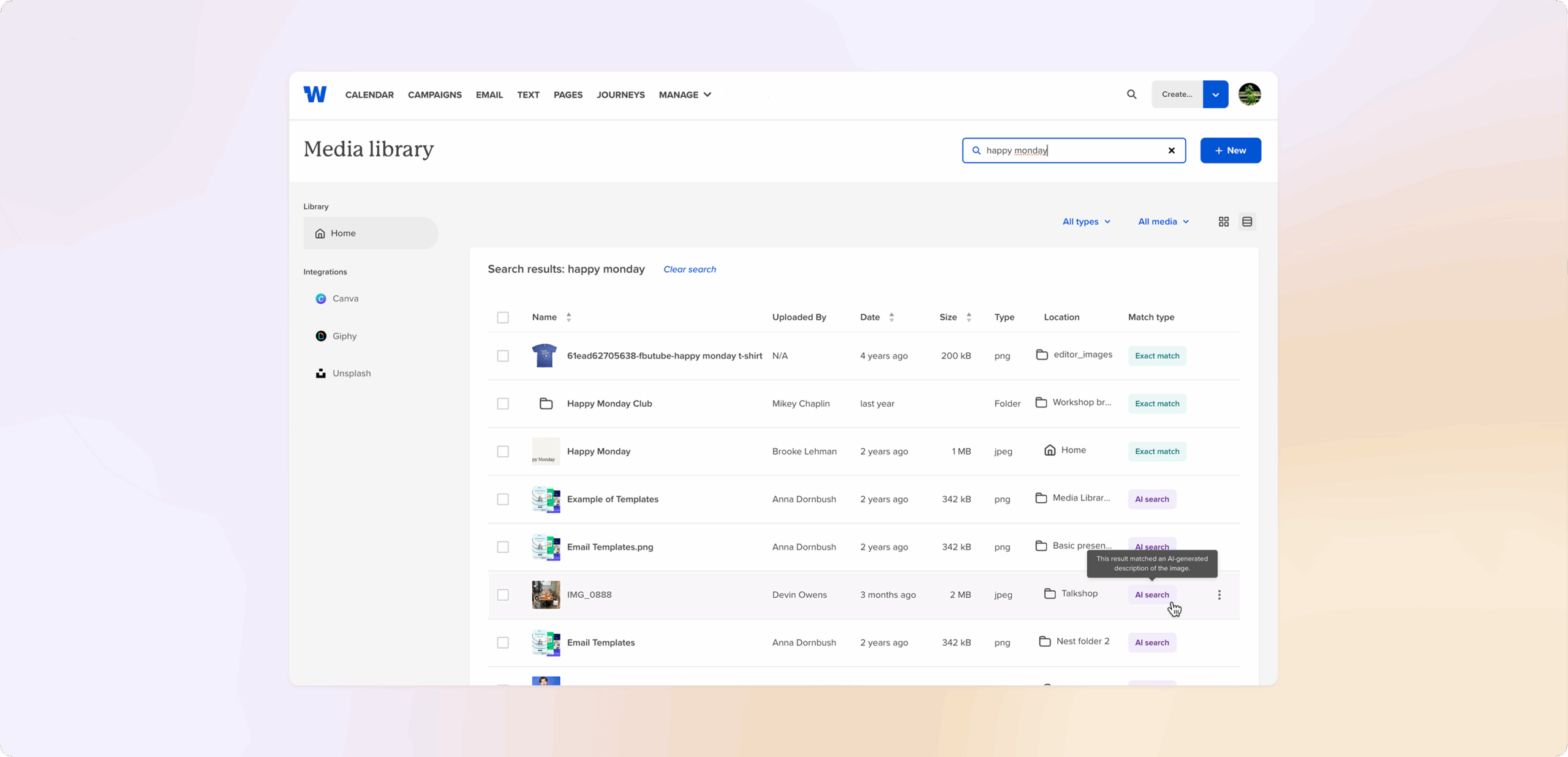Click Exact match badge for Happy Monday Club
This screenshot has width=1568, height=757.
pyautogui.click(x=1156, y=404)
